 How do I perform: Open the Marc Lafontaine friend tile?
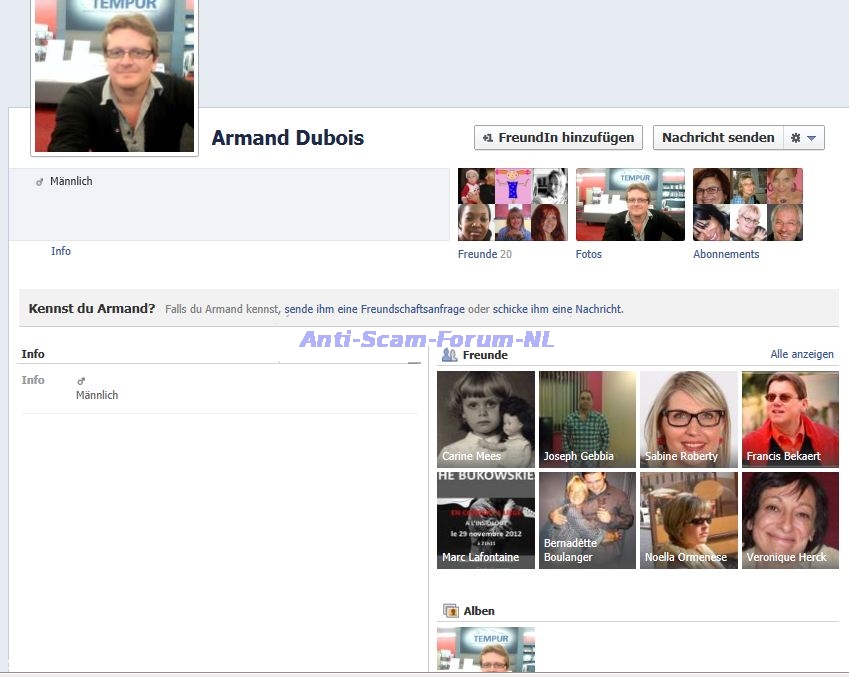coord(486,520)
